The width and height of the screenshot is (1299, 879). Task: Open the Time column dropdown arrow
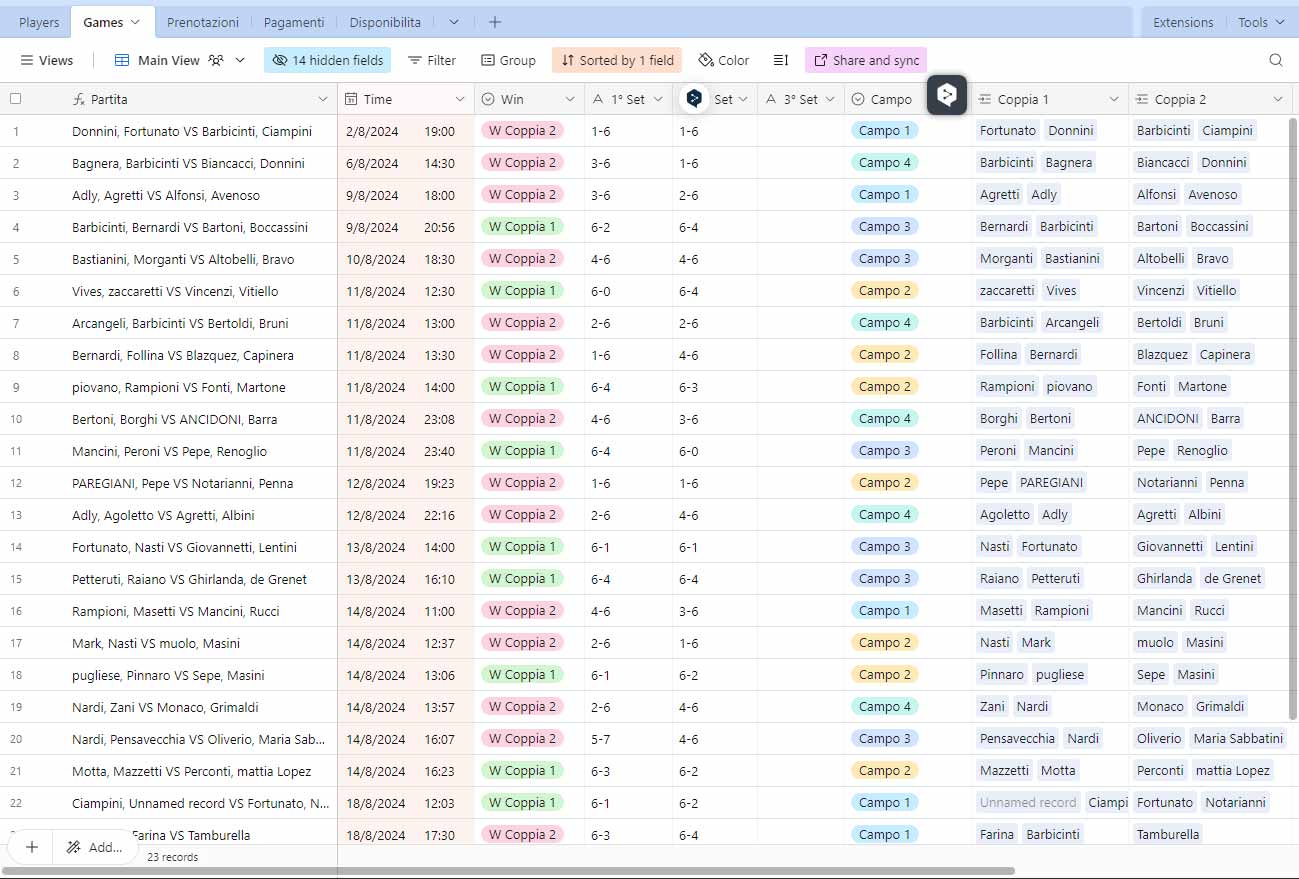[460, 99]
